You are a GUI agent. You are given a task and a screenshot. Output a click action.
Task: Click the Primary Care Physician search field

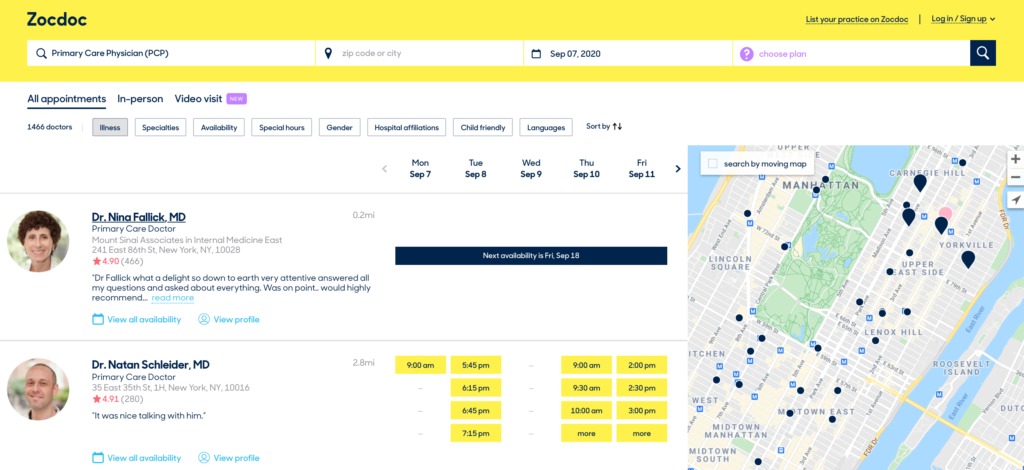pos(171,53)
